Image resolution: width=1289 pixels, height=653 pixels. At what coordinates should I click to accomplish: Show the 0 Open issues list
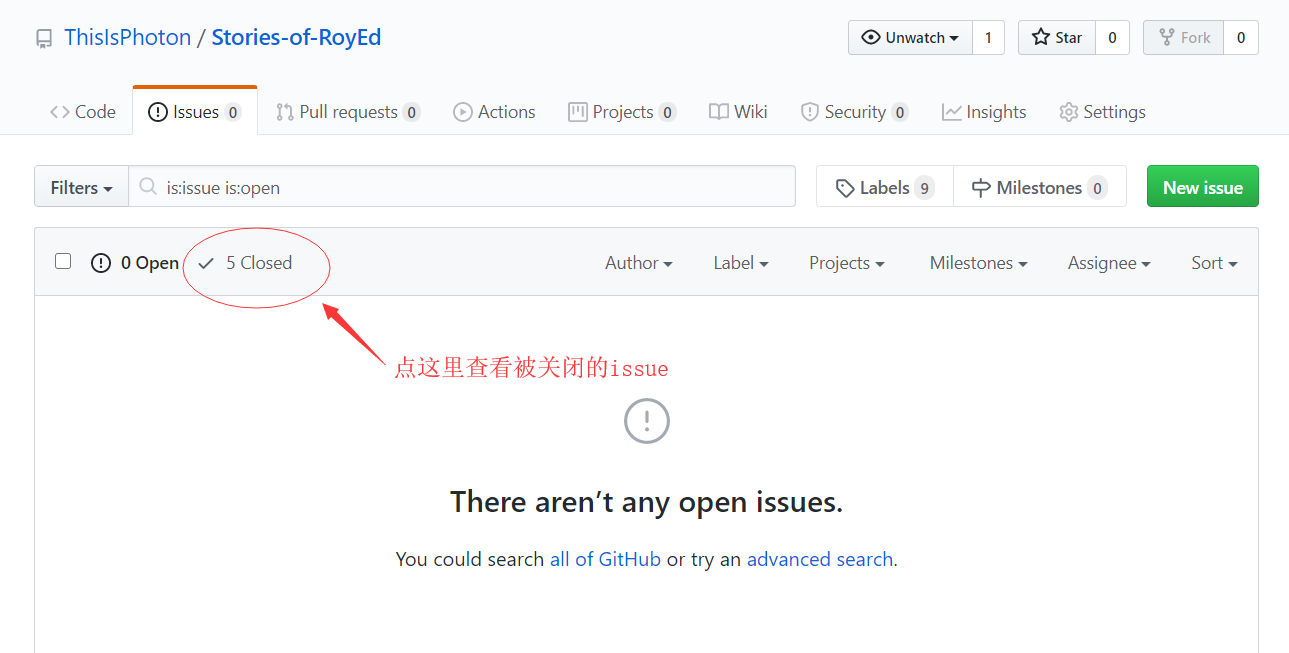coord(135,263)
